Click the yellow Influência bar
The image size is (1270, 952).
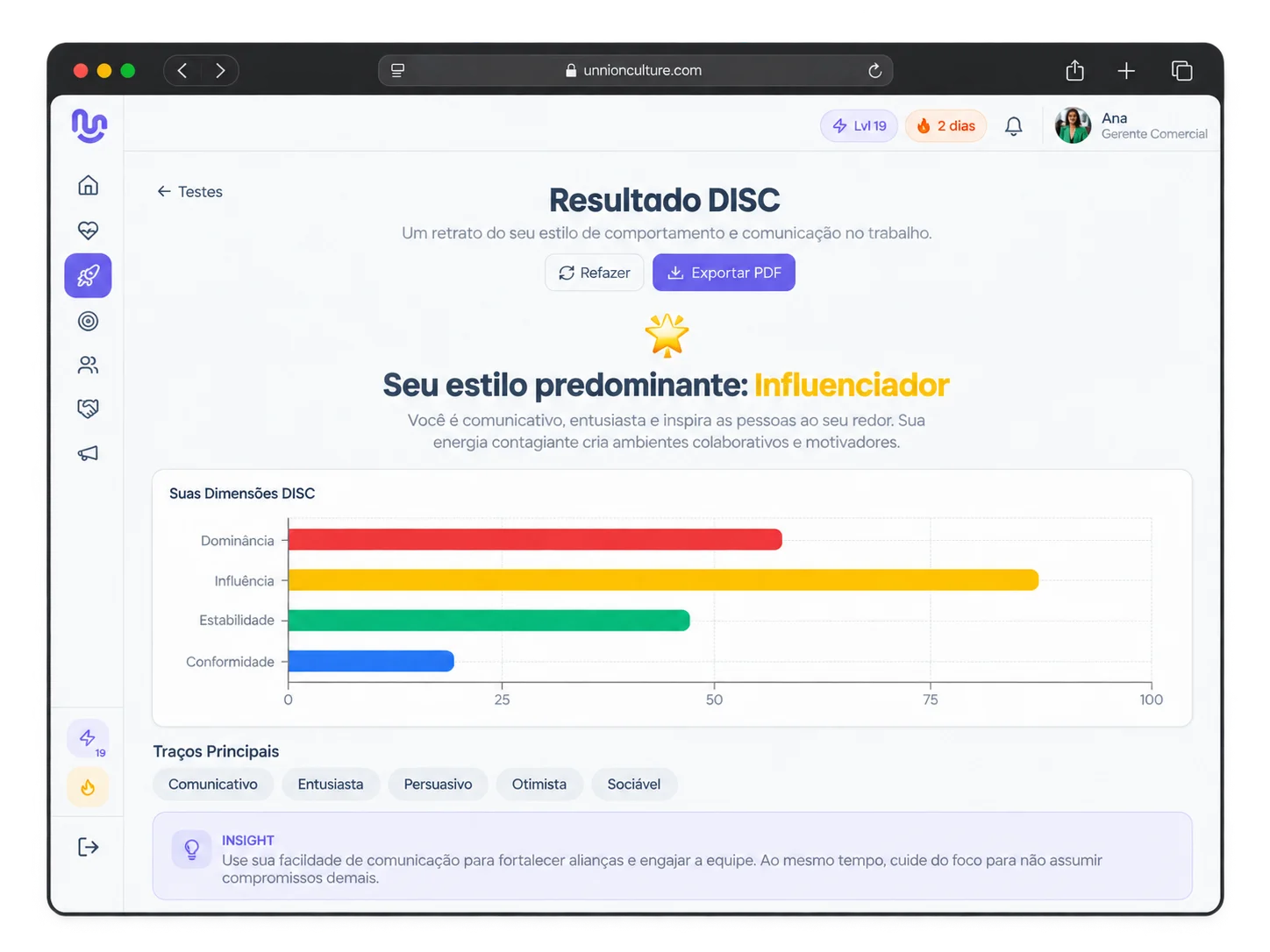(663, 579)
